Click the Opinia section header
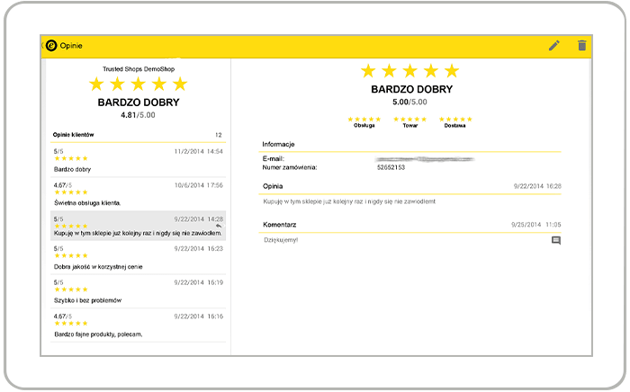630x392 pixels. tap(273, 186)
